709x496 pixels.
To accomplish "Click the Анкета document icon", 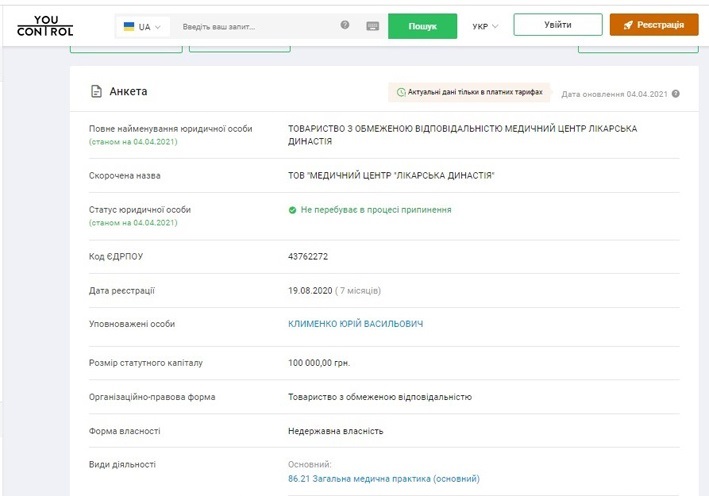I will pos(96,91).
